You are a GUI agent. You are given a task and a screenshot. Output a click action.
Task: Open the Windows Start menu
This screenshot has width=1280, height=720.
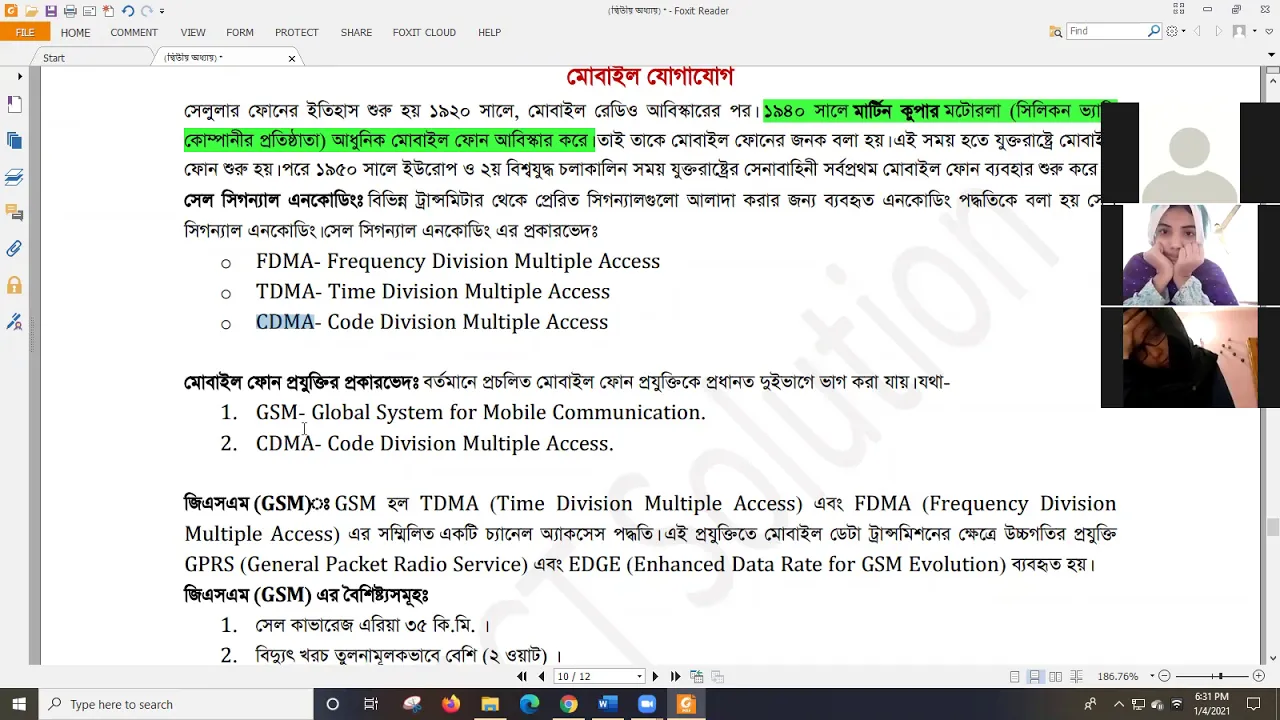19,704
